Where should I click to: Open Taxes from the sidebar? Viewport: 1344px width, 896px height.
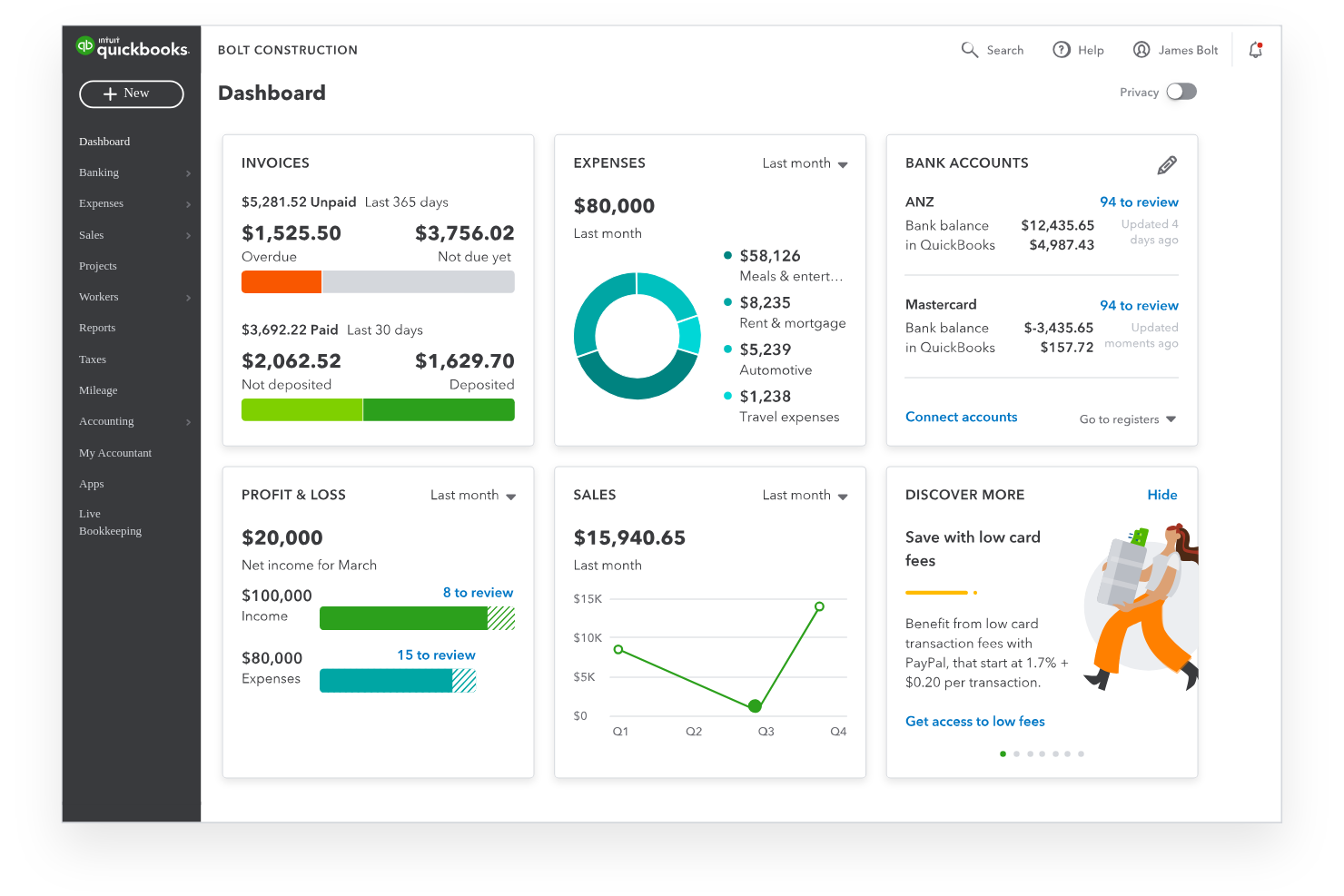click(x=92, y=359)
